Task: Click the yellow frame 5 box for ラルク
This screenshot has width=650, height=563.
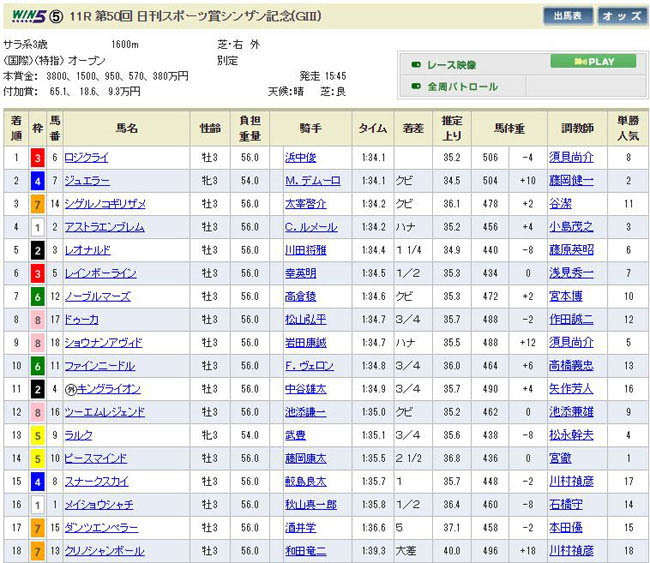Action: click(x=37, y=435)
